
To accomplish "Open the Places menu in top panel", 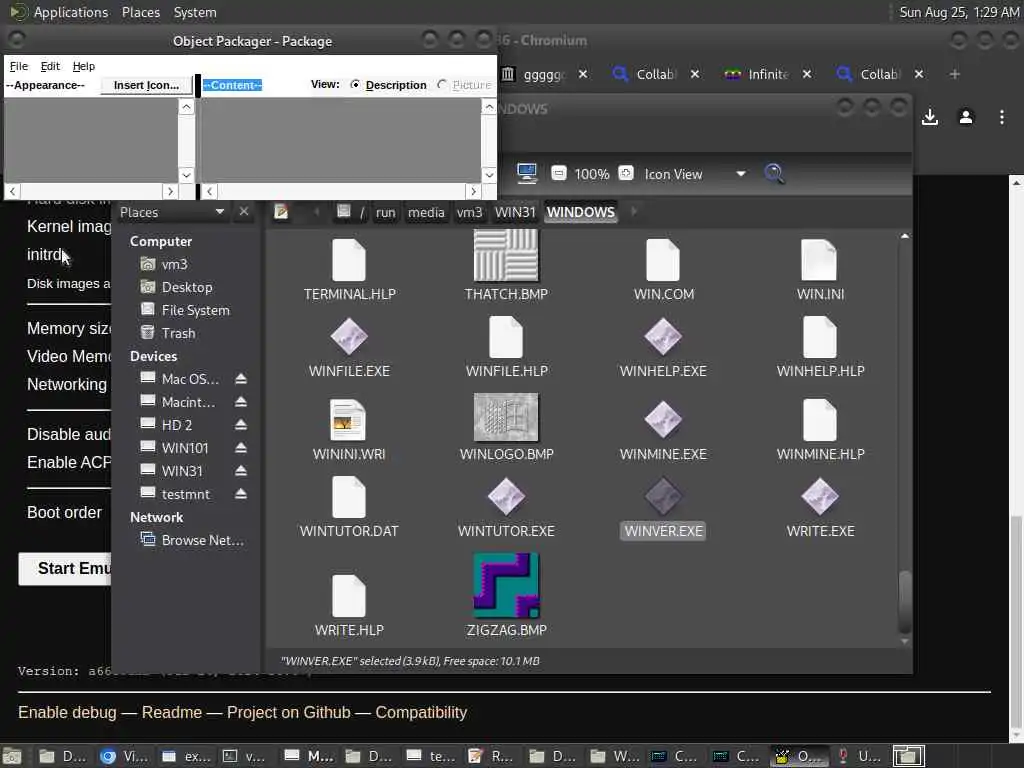I will pos(141,12).
